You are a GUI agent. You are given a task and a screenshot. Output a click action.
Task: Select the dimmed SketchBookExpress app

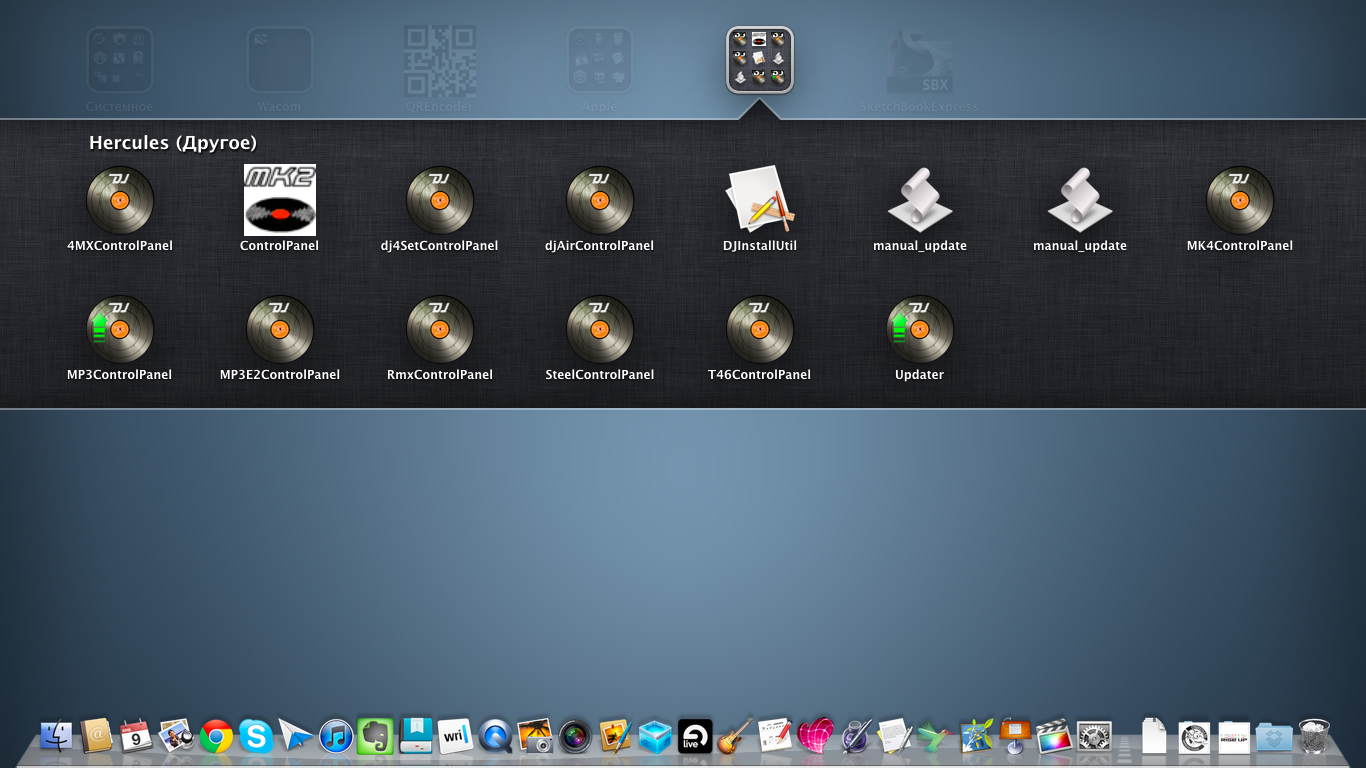(x=920, y=60)
